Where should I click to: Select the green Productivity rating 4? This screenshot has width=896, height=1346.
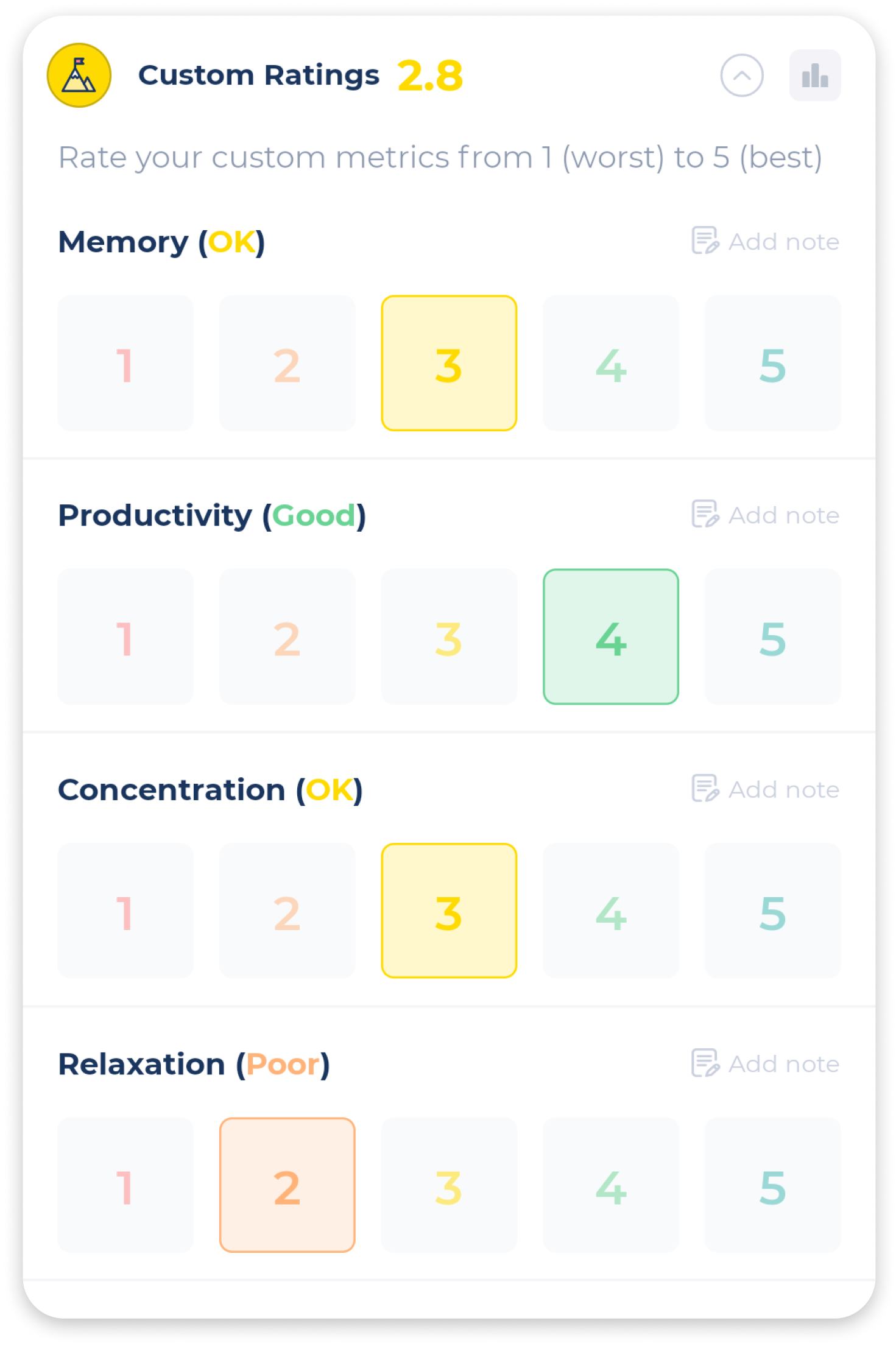point(611,637)
